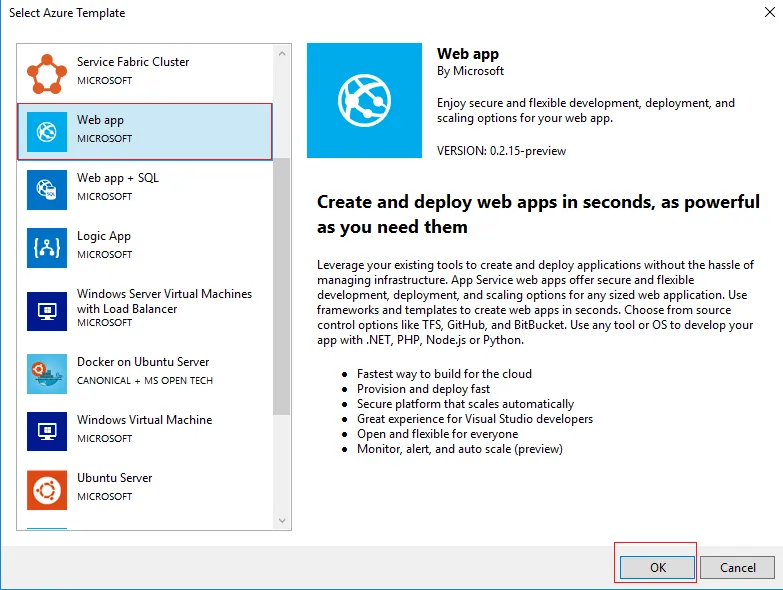
Task: Click the Web app title in details pane
Action: pos(468,53)
